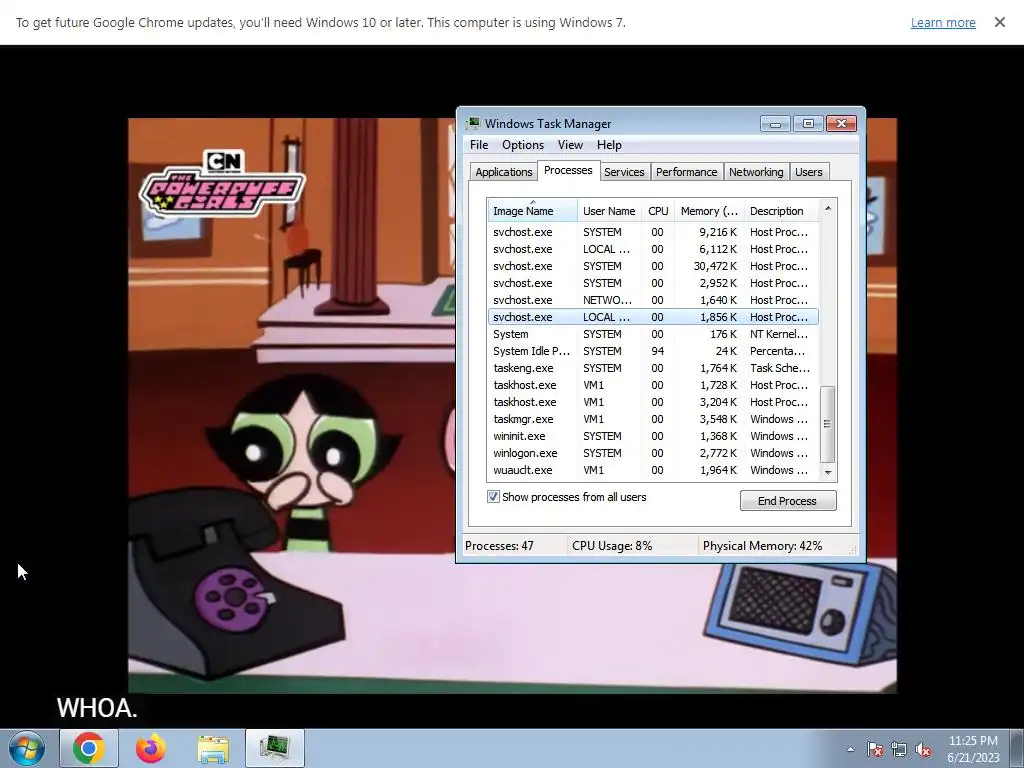Minimize the Windows Task Manager window

[x=775, y=123]
